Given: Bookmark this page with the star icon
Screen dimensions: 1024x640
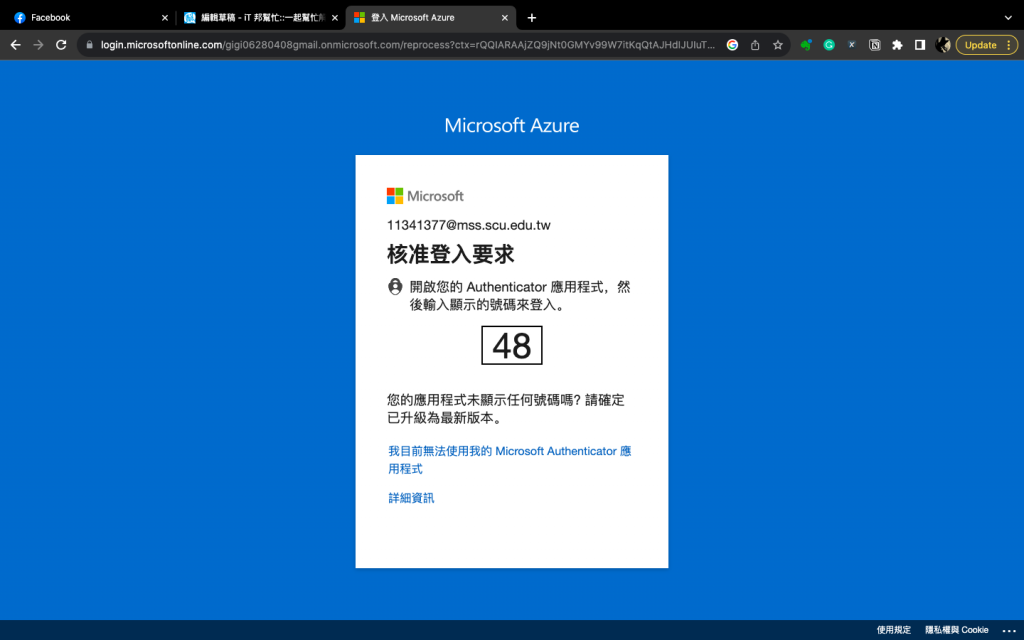Looking at the screenshot, I should pos(777,45).
